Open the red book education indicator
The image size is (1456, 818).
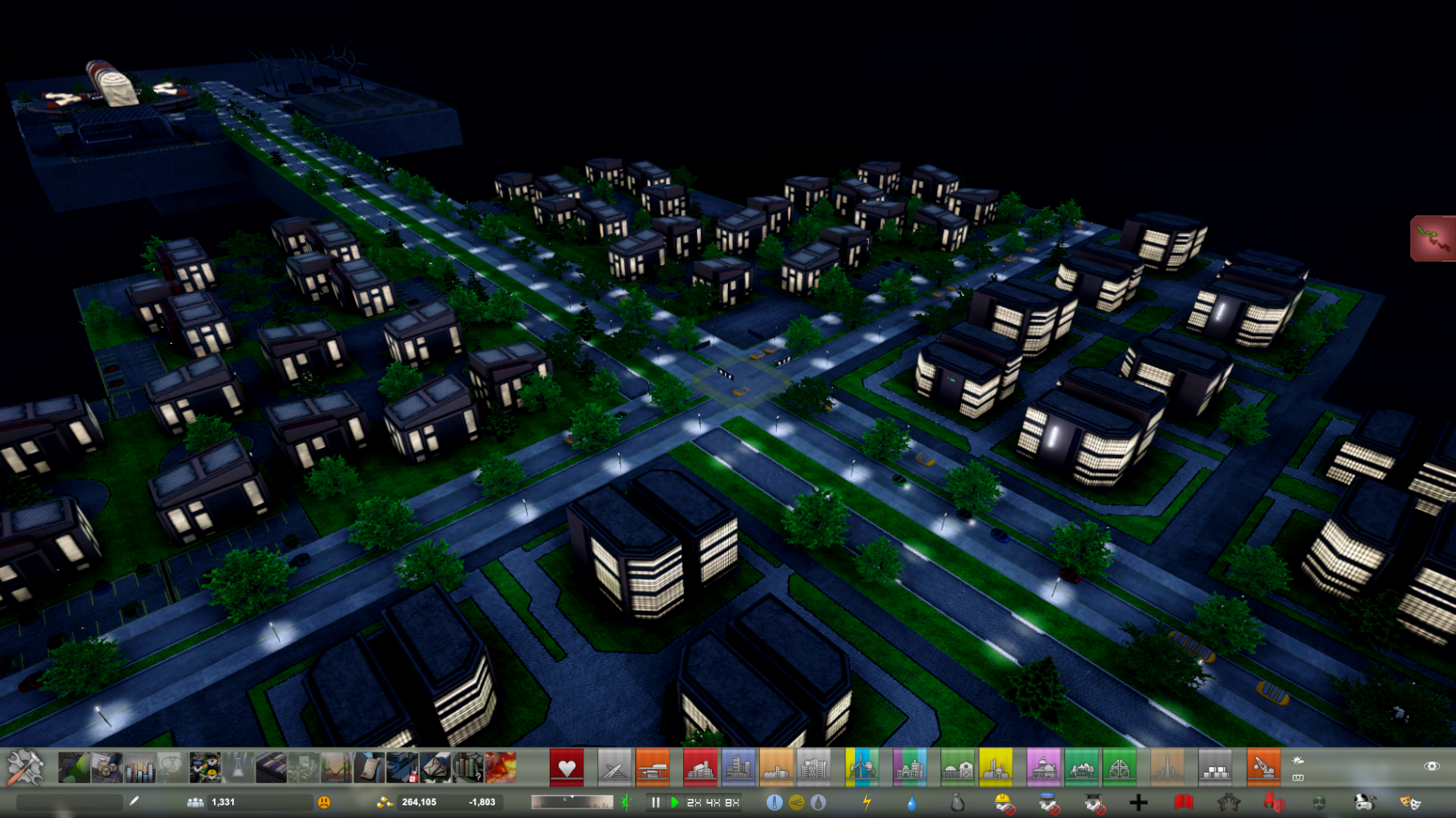1183,802
